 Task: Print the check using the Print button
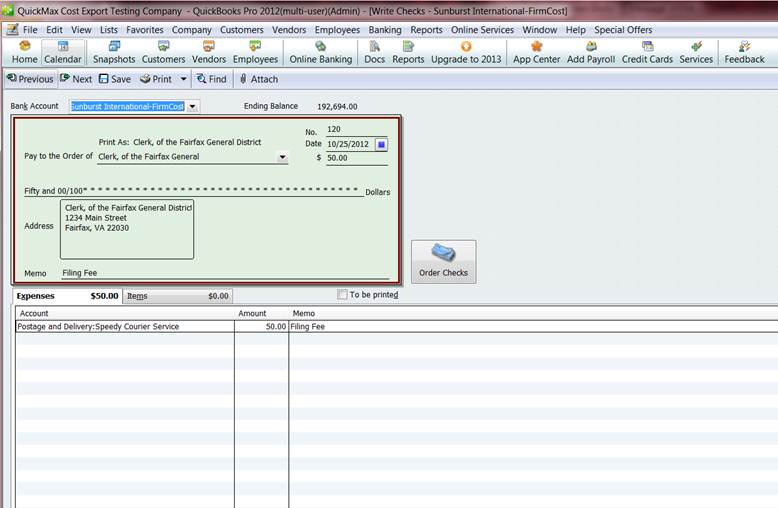[156, 79]
